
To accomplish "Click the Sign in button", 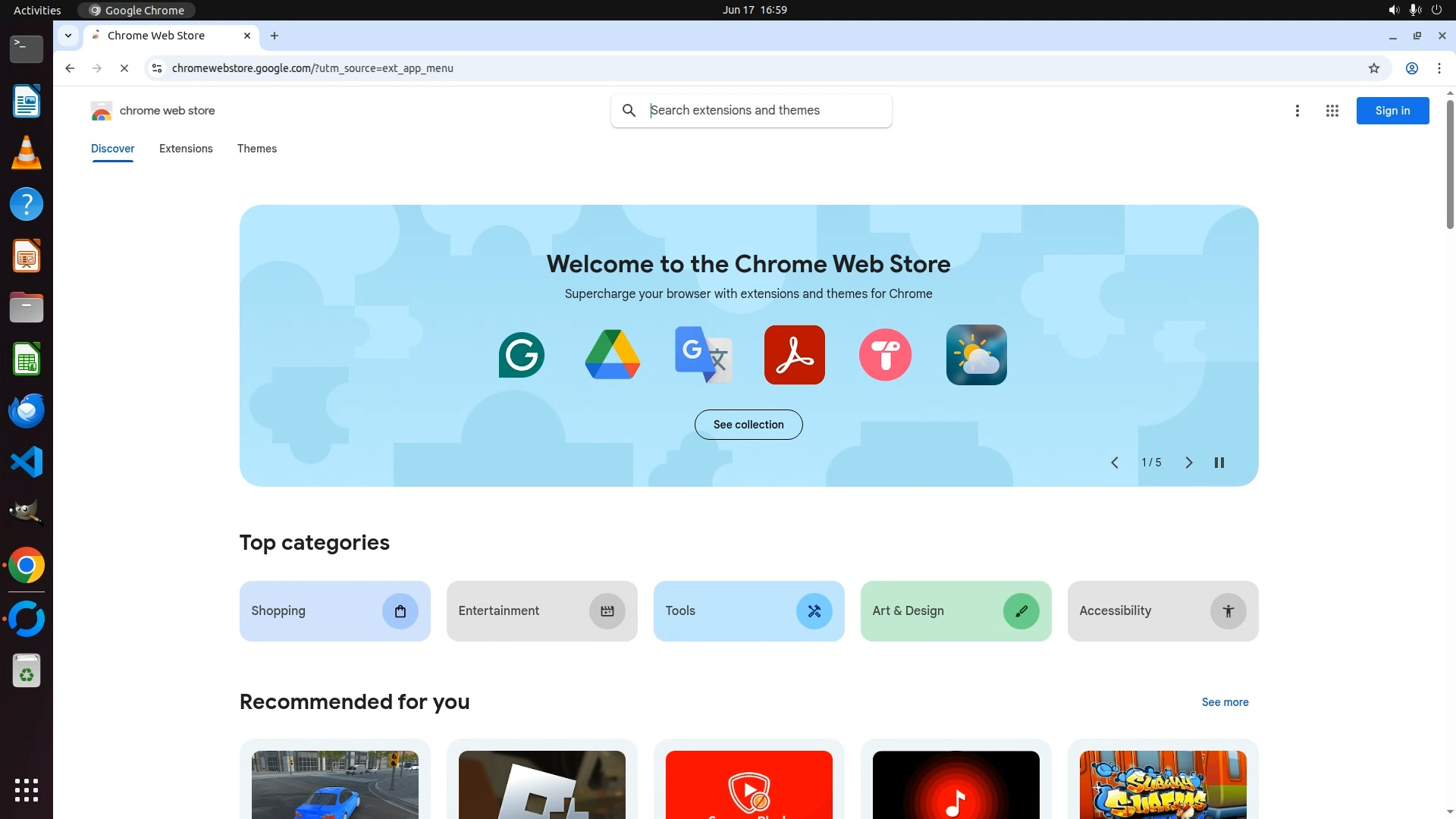I will click(1392, 111).
